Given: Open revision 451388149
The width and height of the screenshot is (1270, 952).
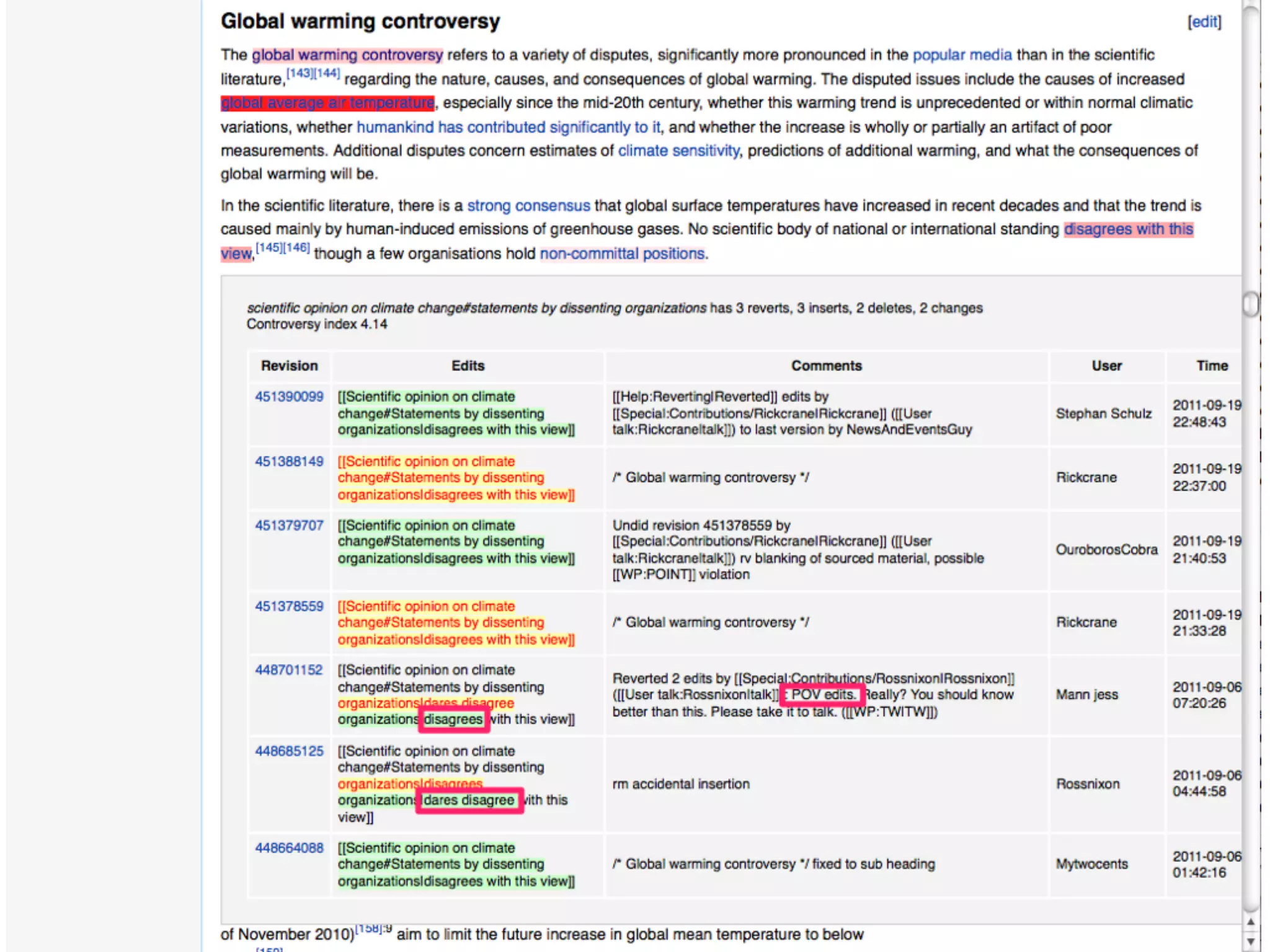Looking at the screenshot, I should 289,462.
